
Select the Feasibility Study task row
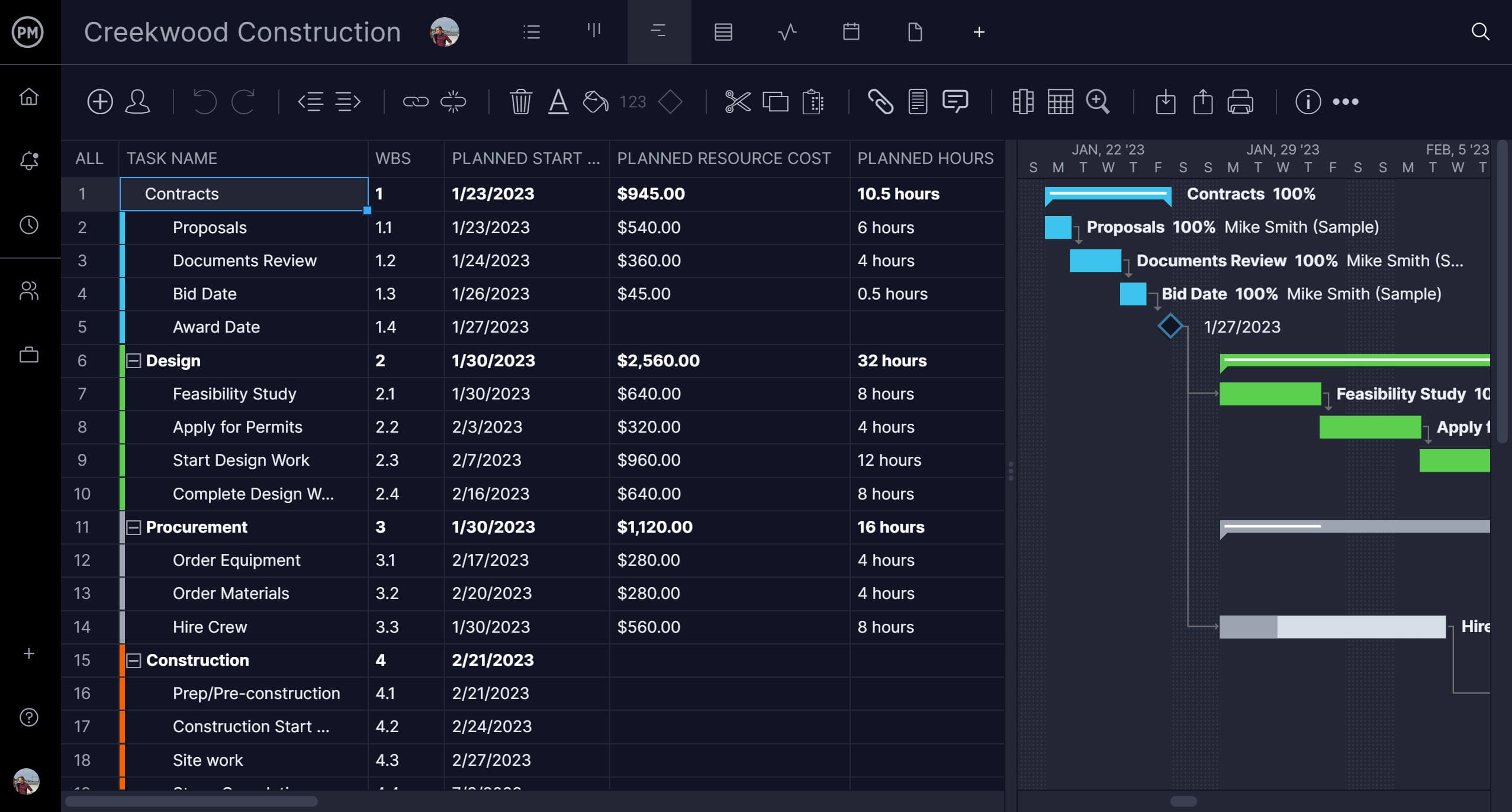(x=234, y=394)
